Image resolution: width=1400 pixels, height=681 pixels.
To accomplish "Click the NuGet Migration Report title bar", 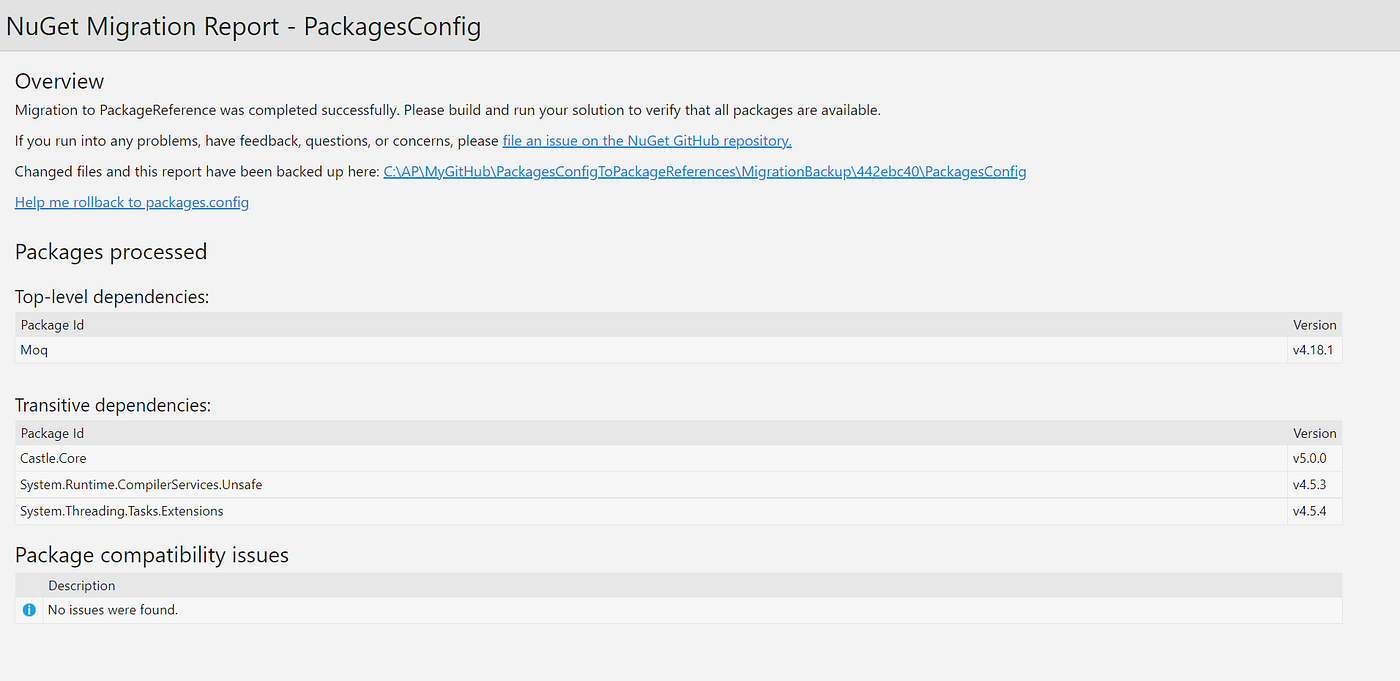I will [243, 25].
